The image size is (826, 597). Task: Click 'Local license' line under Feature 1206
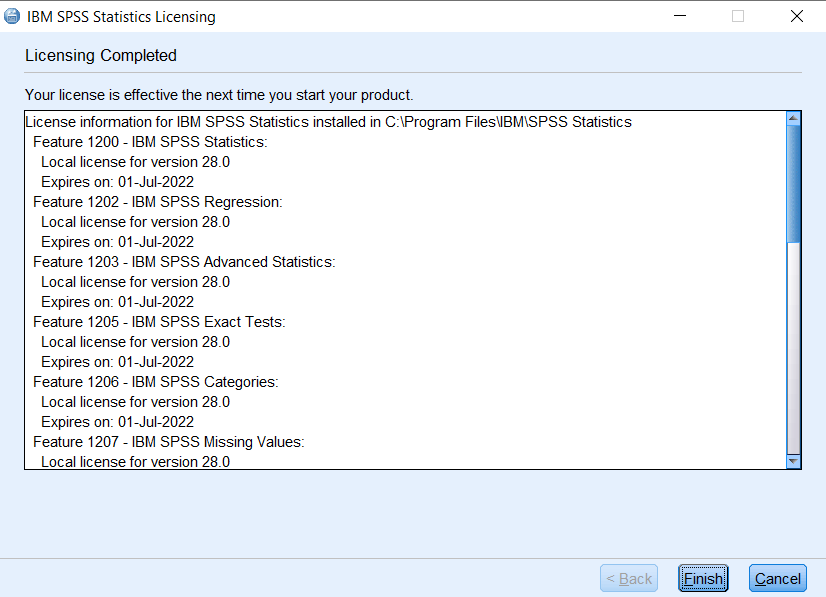coord(135,402)
